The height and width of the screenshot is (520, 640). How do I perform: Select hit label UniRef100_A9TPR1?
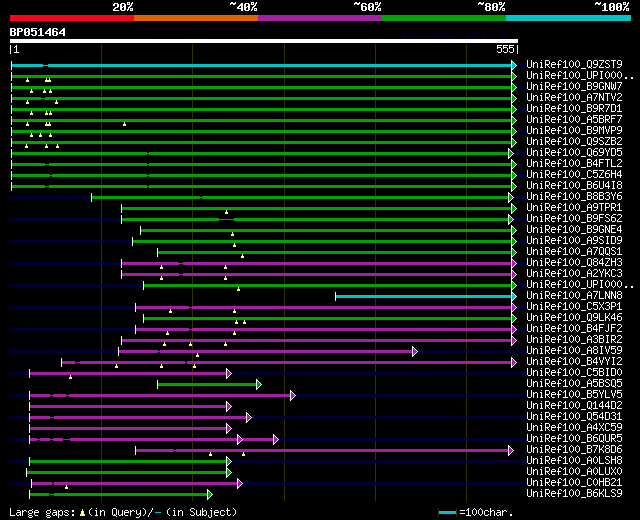pyautogui.click(x=574, y=207)
